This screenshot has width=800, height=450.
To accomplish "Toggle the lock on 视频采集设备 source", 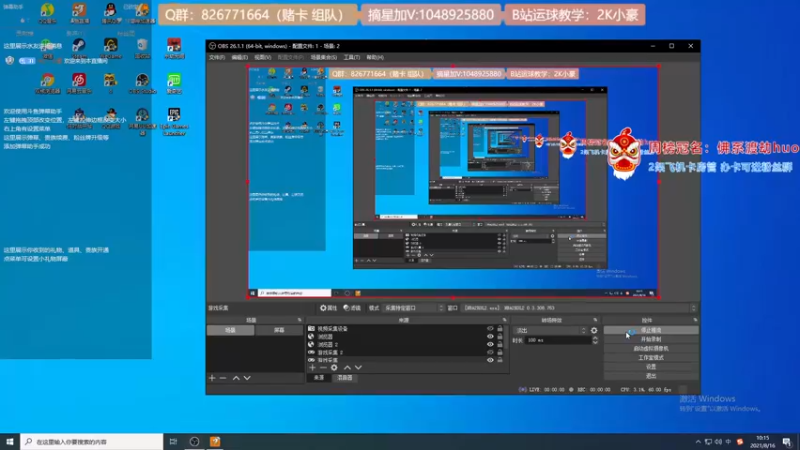I will tap(500, 329).
